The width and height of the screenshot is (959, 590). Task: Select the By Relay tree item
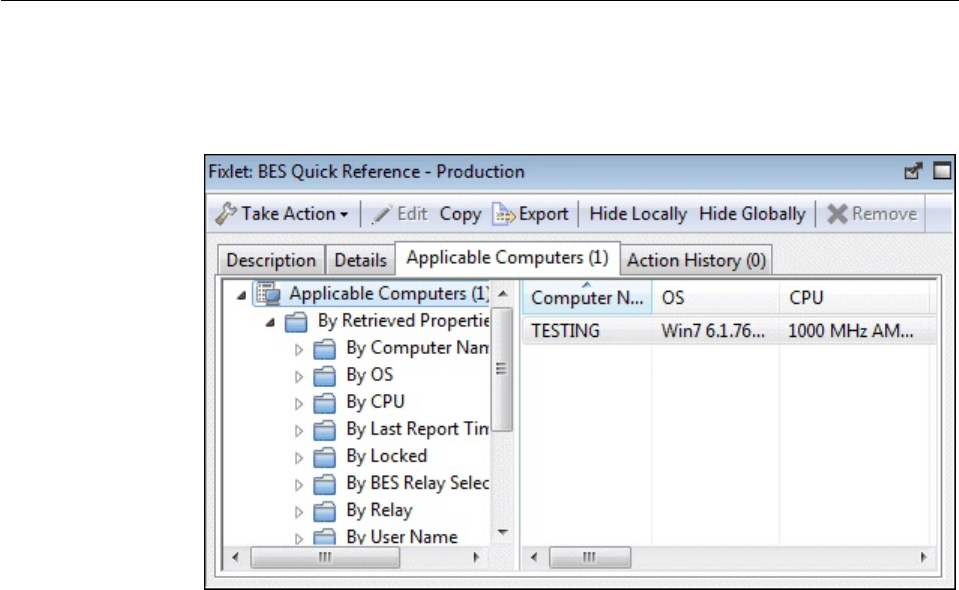pos(379,511)
